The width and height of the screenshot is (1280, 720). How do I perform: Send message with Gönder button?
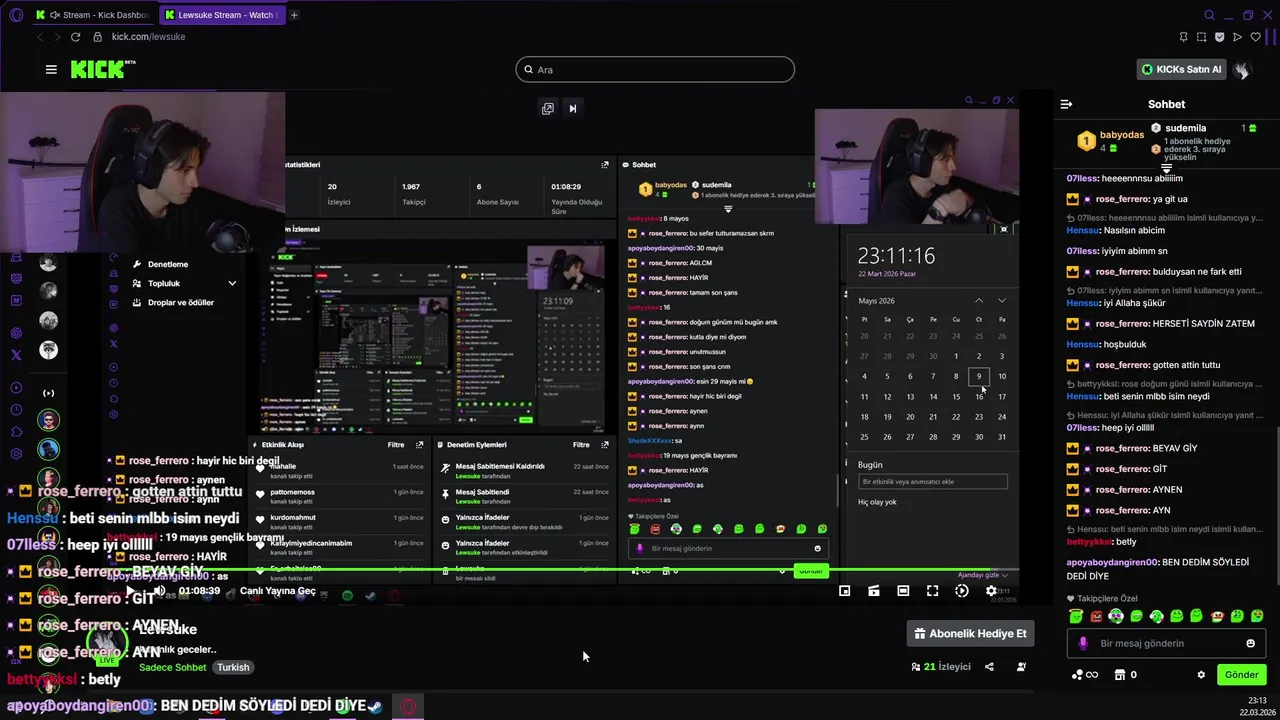tap(1241, 675)
